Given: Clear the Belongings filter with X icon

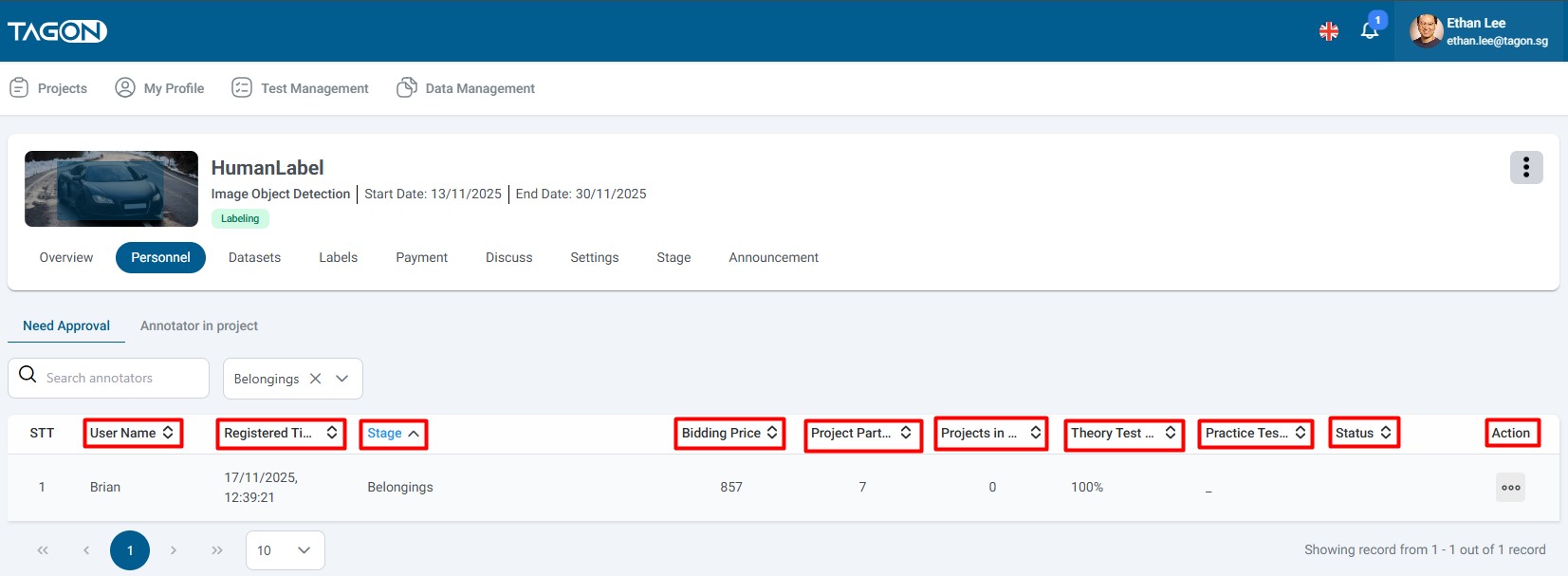Looking at the screenshot, I should 316,379.
